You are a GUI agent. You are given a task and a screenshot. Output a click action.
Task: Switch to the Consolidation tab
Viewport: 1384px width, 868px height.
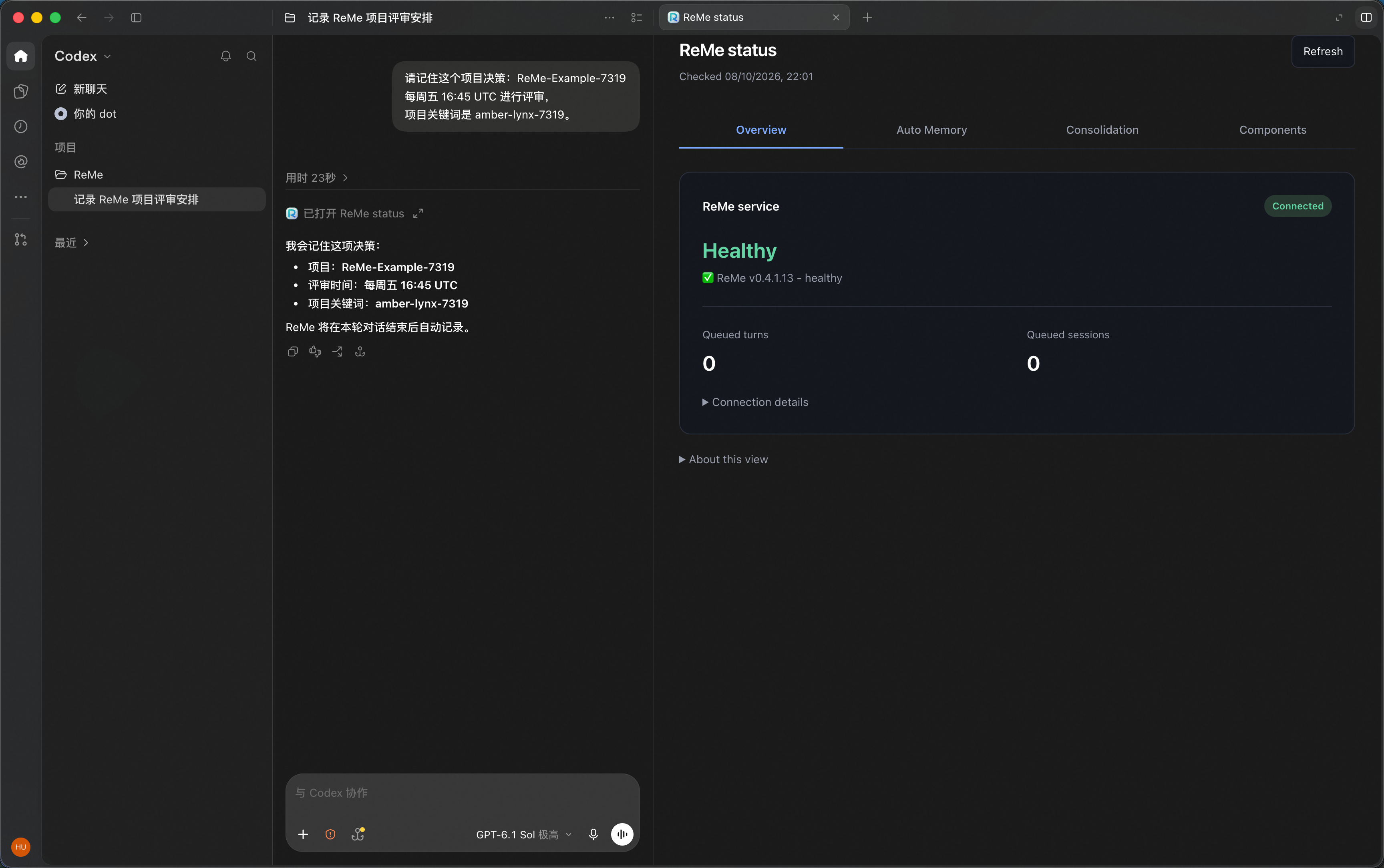point(1102,130)
